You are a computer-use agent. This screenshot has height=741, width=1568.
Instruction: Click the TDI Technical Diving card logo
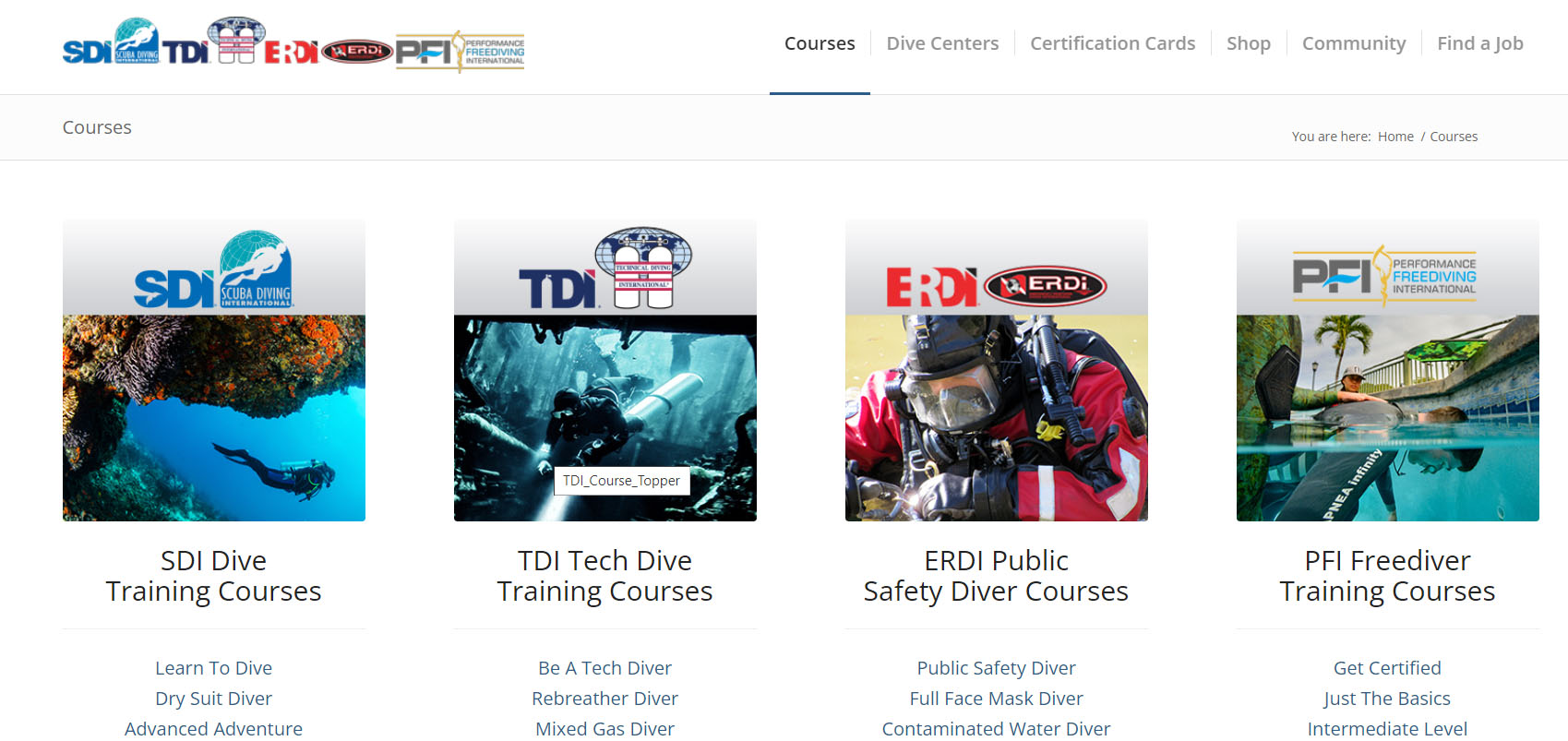pyautogui.click(x=605, y=268)
